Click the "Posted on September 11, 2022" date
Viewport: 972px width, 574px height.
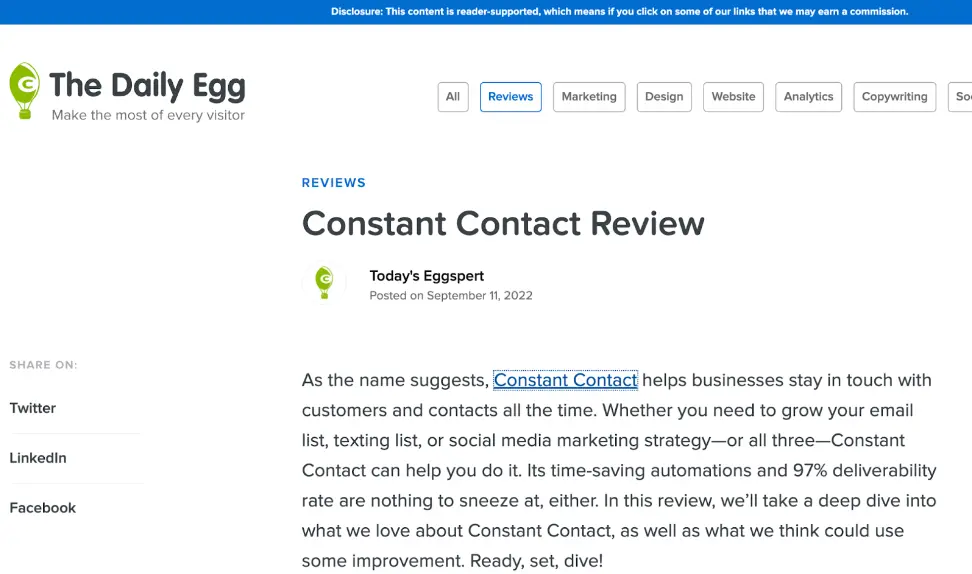point(451,296)
